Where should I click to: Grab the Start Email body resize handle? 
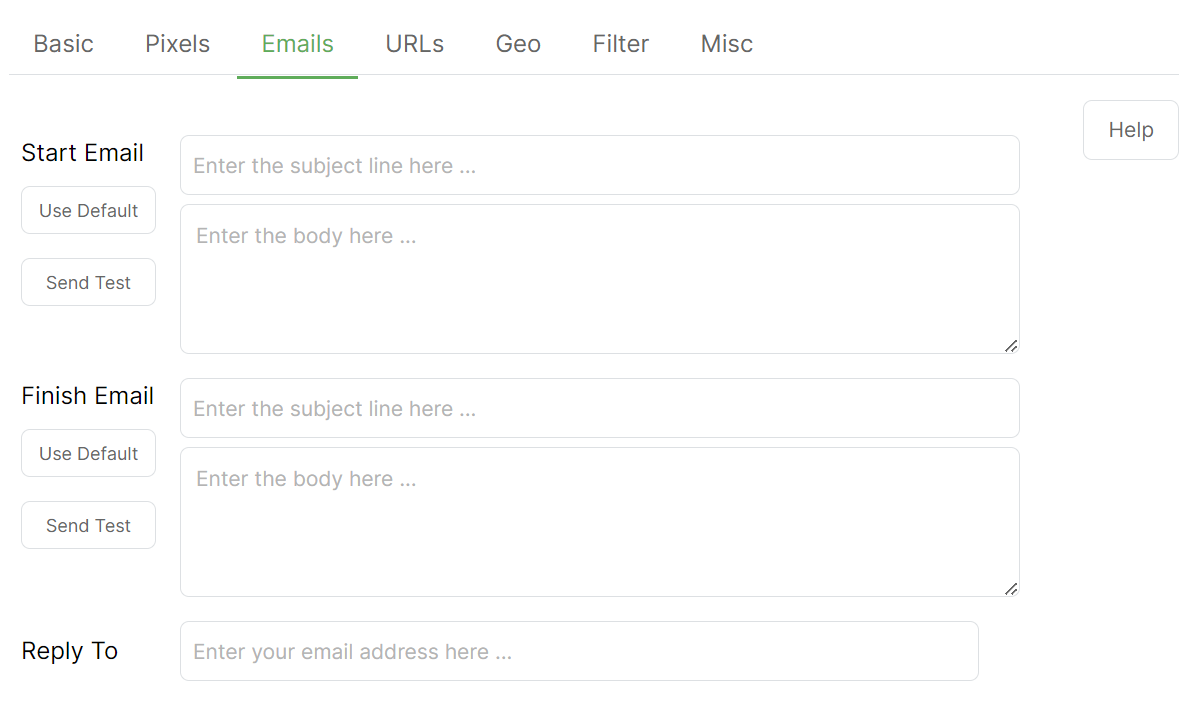pyautogui.click(x=1011, y=346)
